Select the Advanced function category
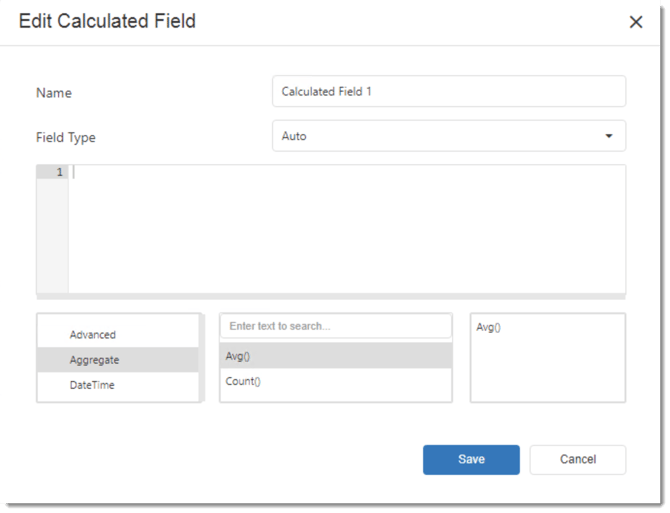This screenshot has height=513, width=670. (x=118, y=334)
